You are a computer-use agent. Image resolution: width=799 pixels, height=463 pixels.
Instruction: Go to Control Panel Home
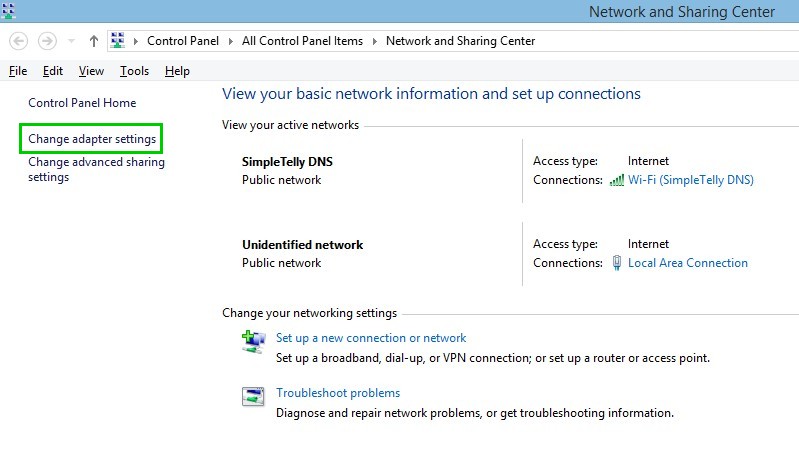coord(82,103)
